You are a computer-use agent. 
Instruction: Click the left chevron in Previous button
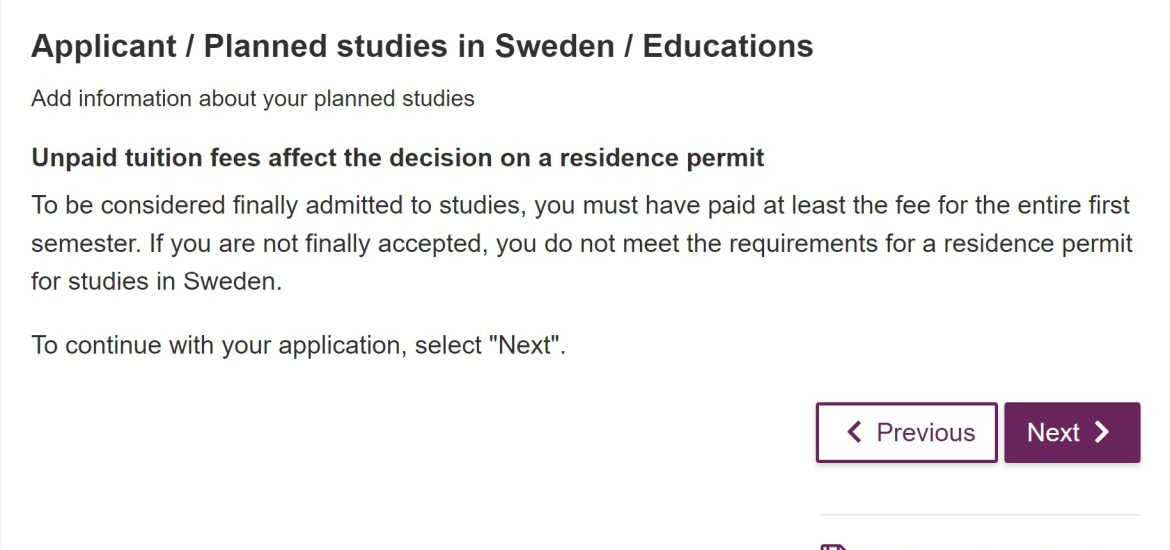coord(855,432)
